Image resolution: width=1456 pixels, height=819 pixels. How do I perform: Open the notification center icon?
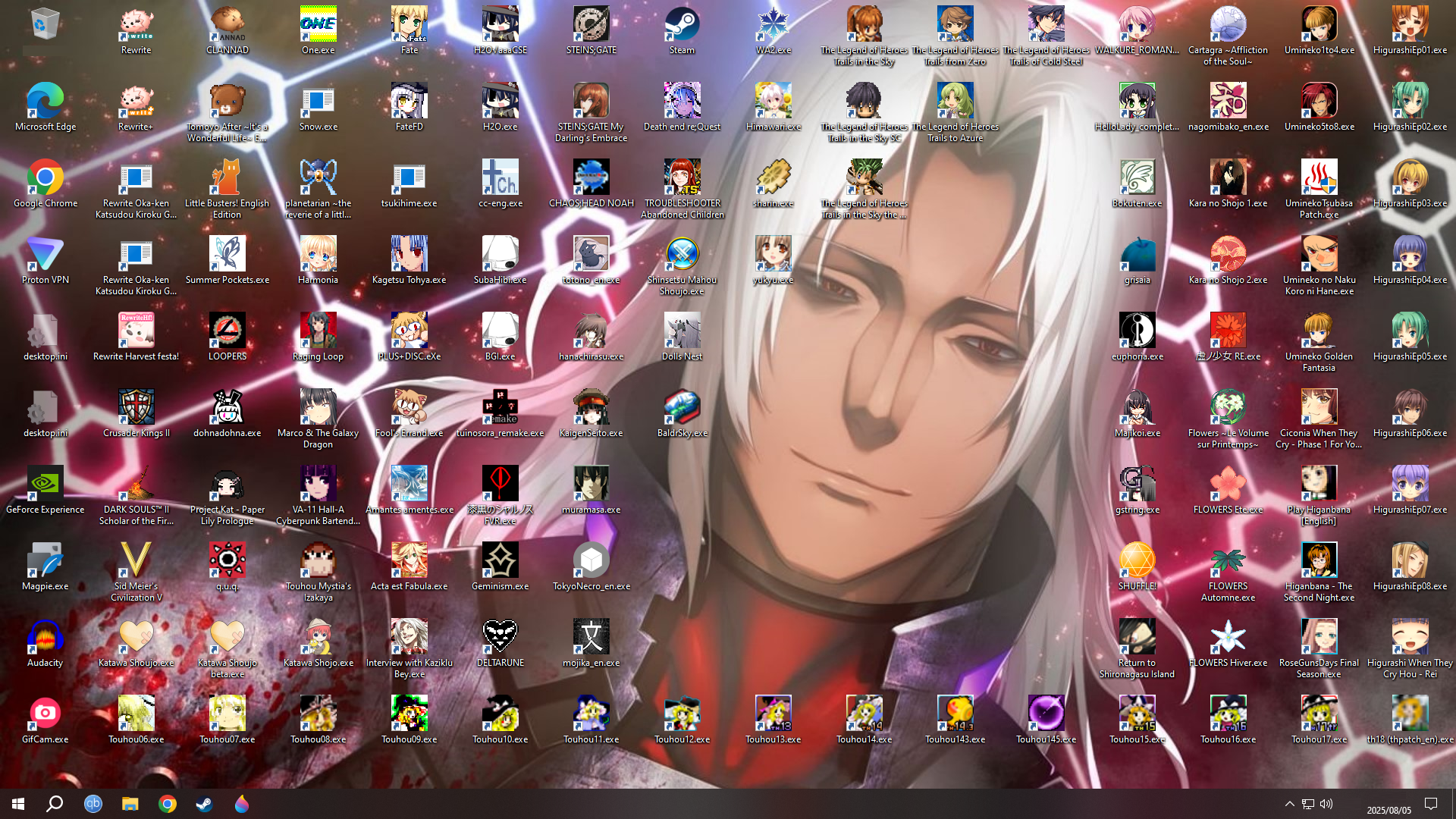(1431, 804)
